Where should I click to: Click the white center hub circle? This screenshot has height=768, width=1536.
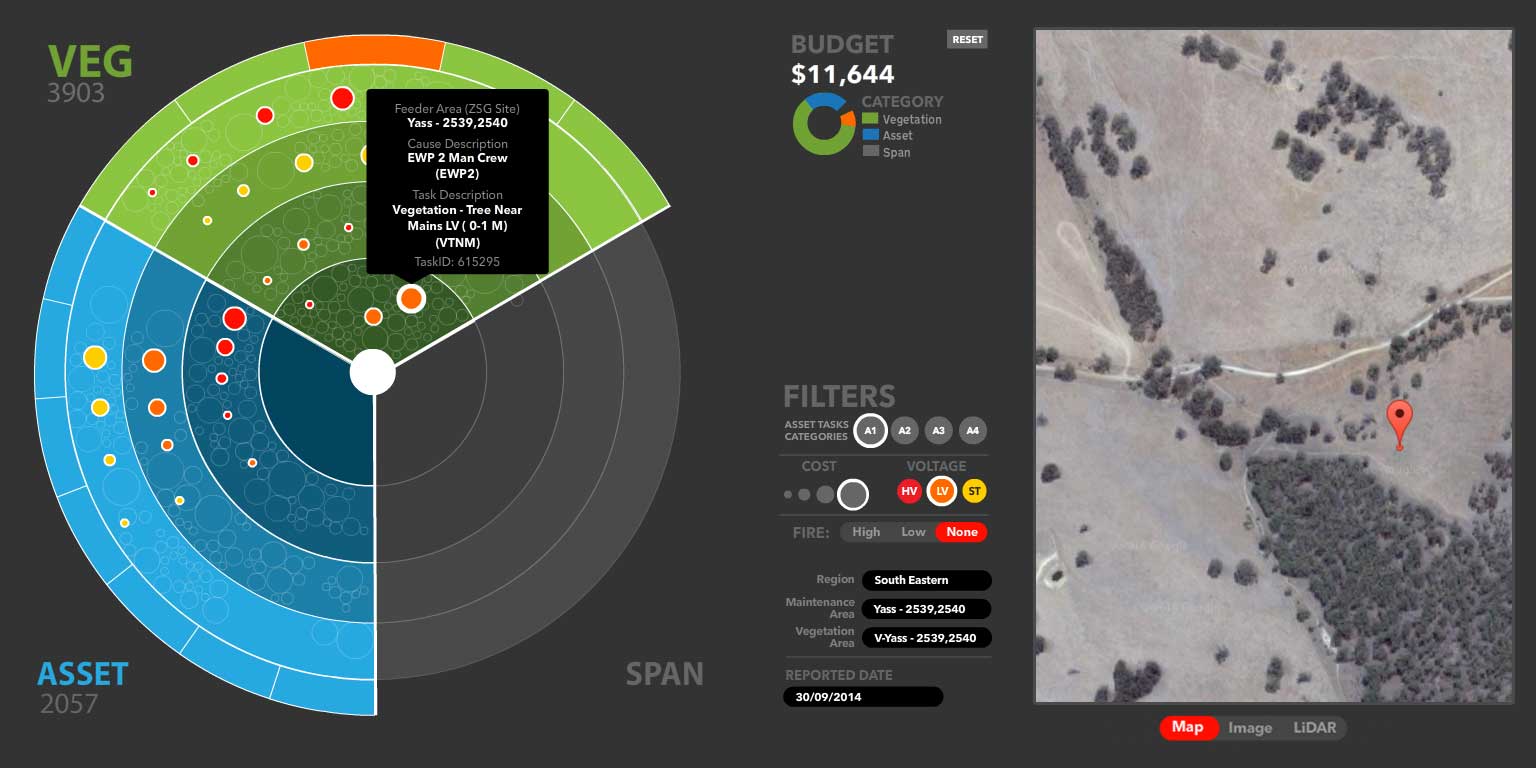coord(373,373)
